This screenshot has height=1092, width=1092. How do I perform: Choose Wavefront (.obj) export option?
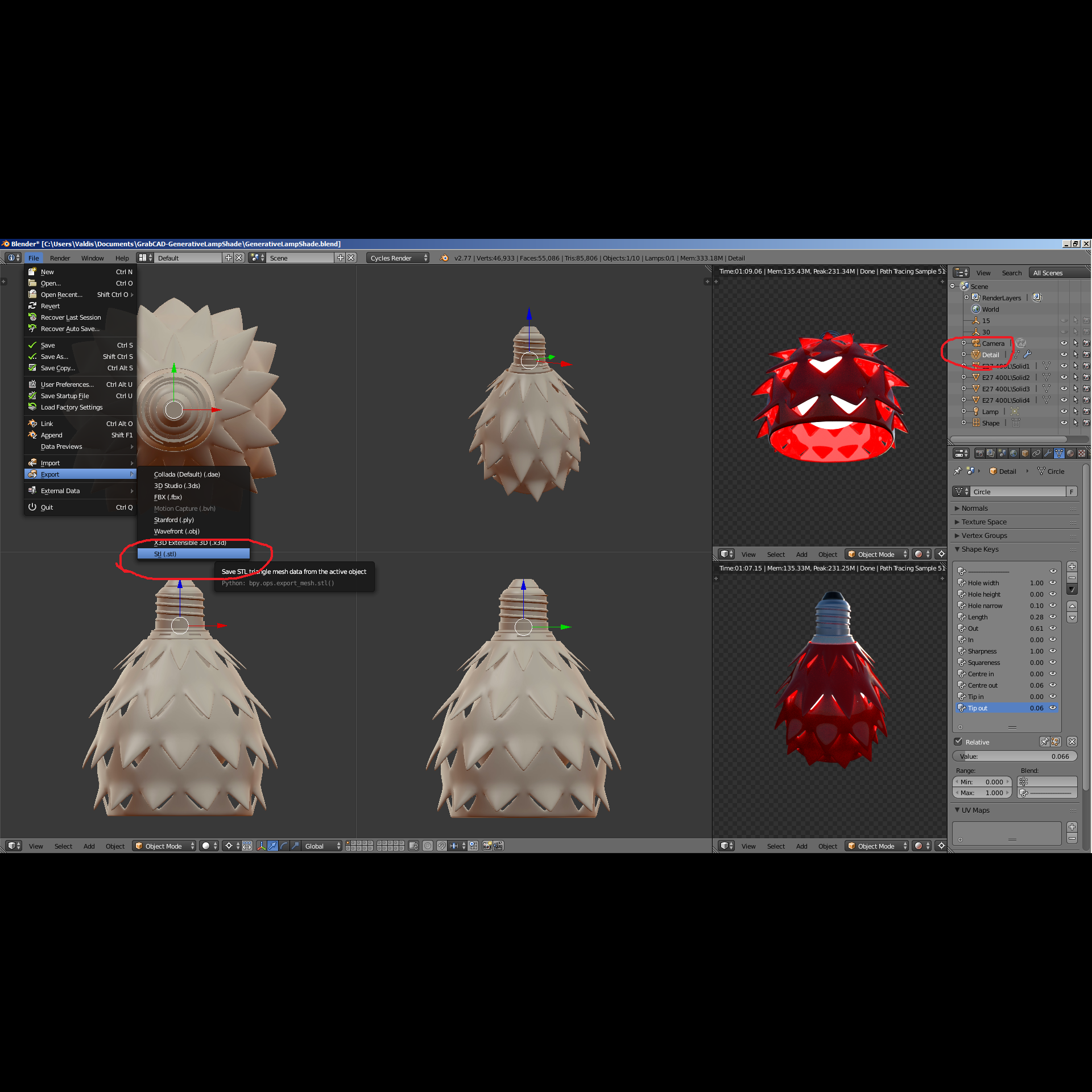(x=177, y=531)
